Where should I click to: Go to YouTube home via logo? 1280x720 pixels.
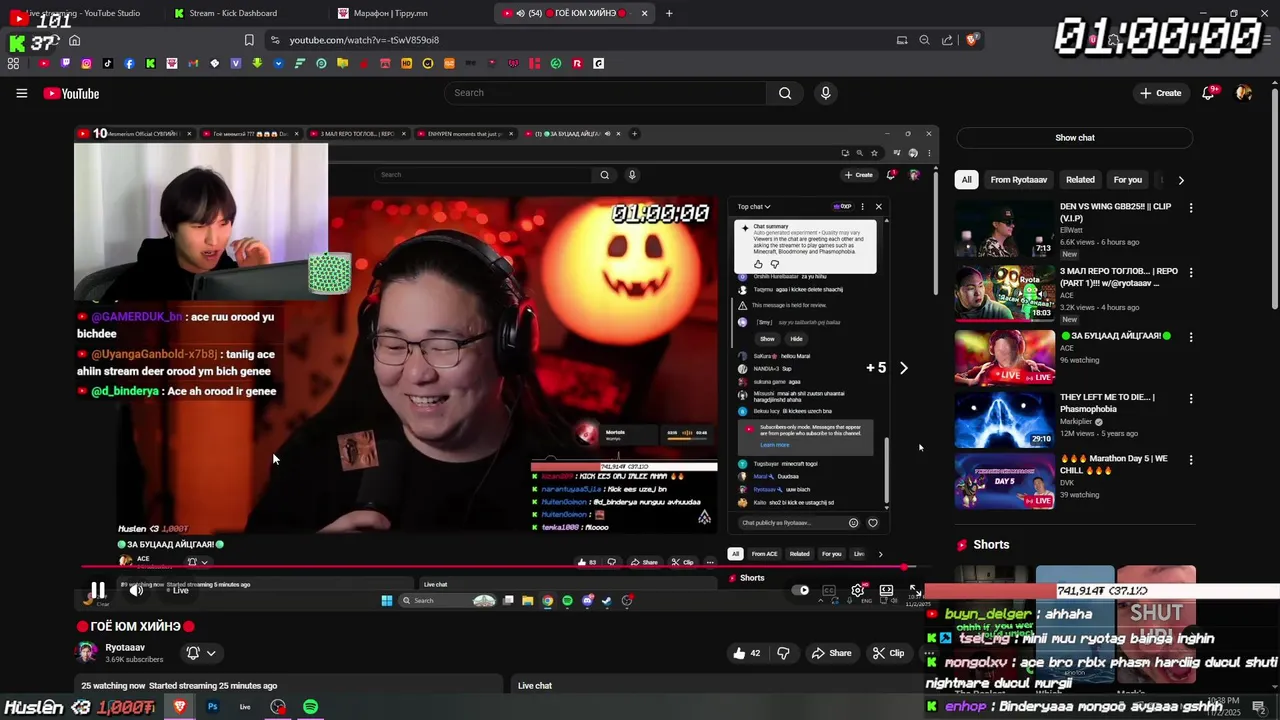click(71, 93)
